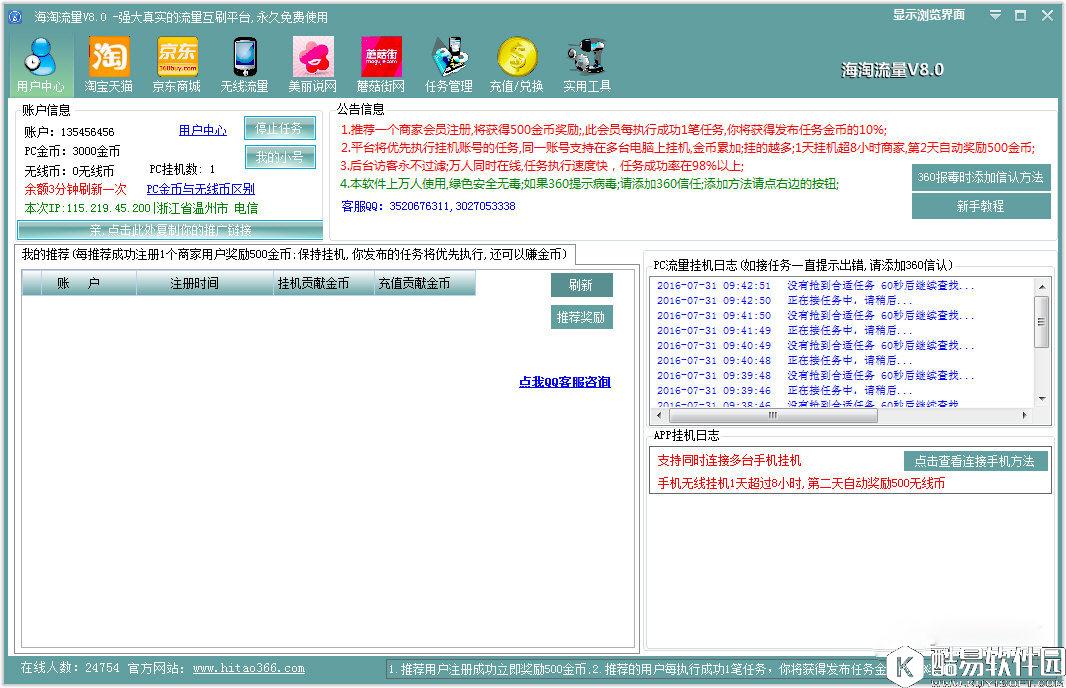Select the 淘宝天猫 Taobao icon
This screenshot has height=688, width=1066.
point(108,63)
